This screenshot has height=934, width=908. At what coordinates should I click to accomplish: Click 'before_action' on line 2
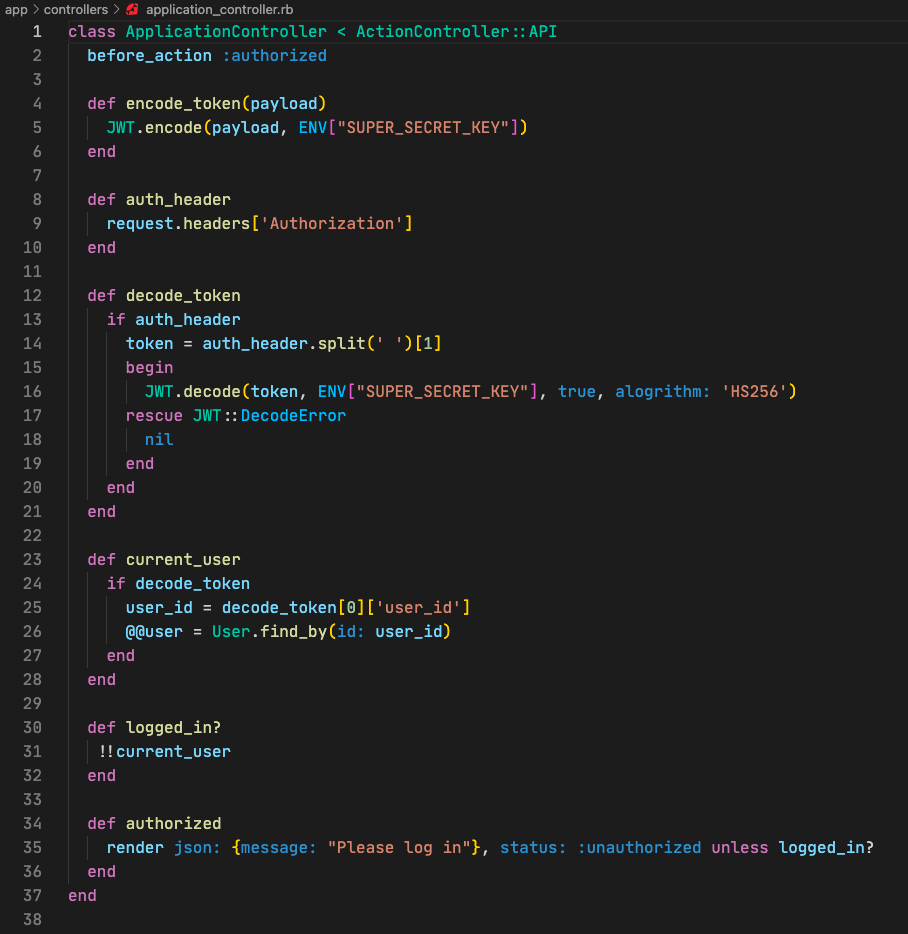pyautogui.click(x=149, y=55)
